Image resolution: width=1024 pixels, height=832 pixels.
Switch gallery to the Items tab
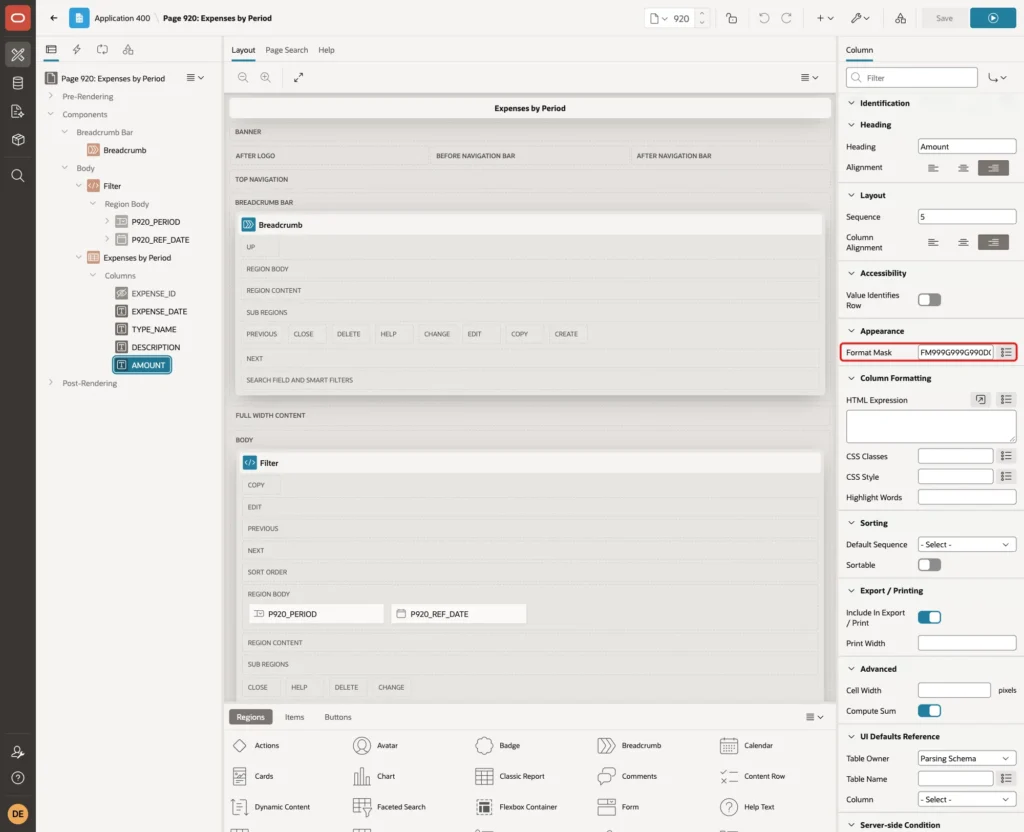295,717
